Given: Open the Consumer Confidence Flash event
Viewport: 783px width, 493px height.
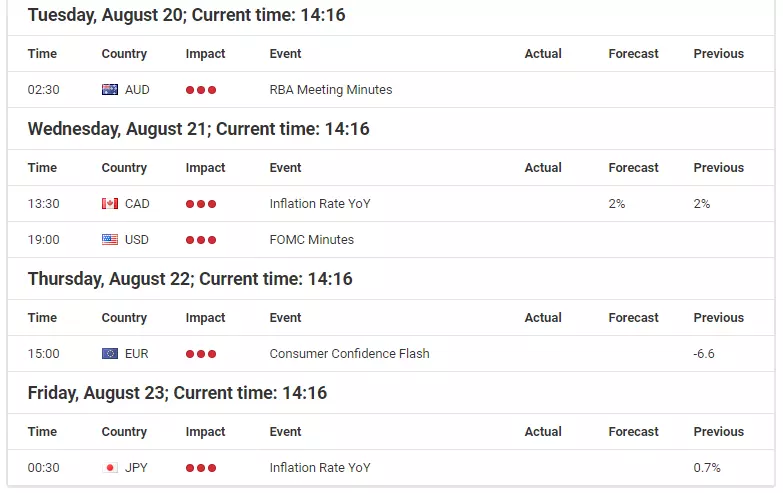Looking at the screenshot, I should (350, 354).
